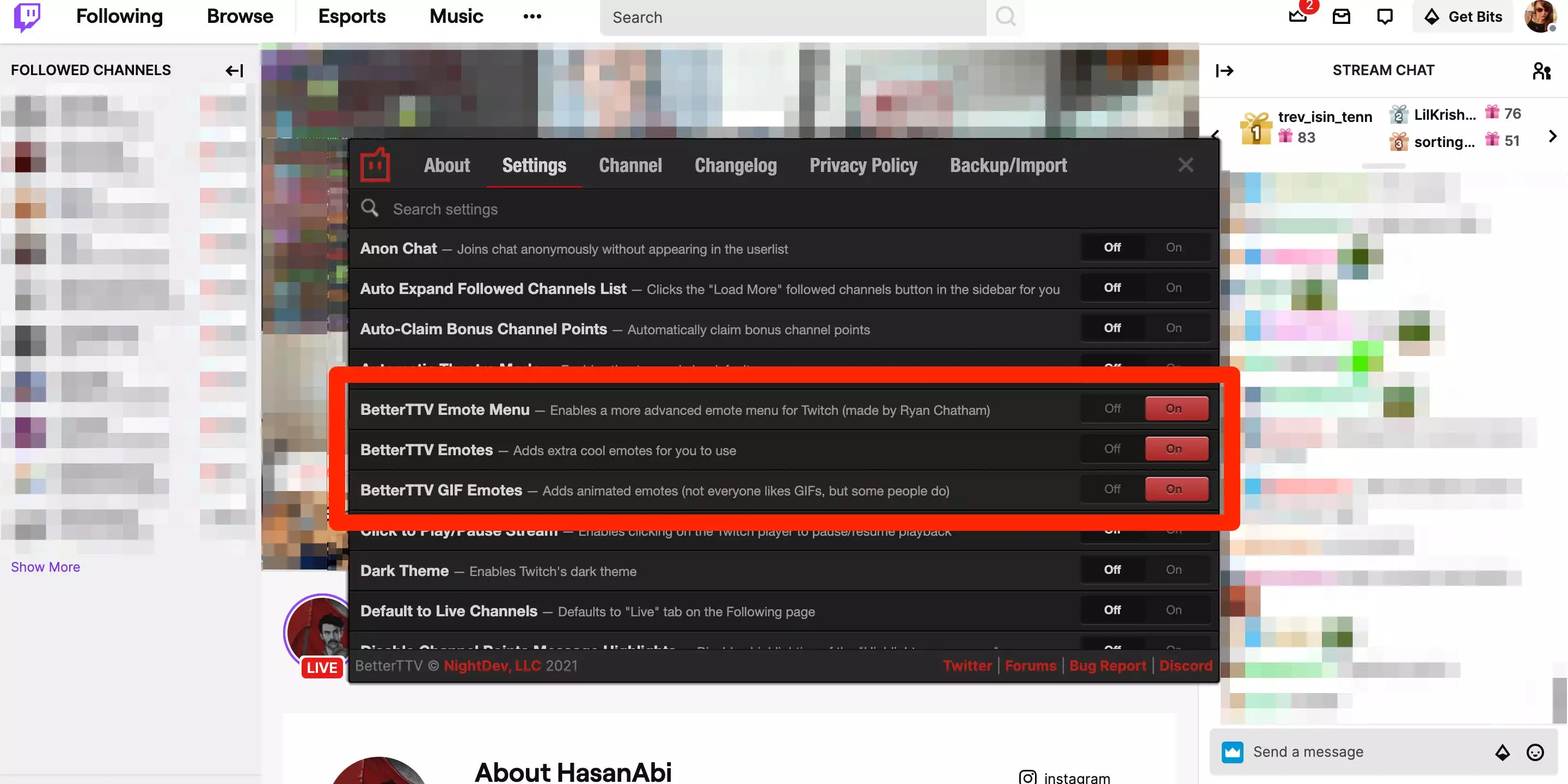Viewport: 1568px width, 784px height.
Task: Open the Twitch home logo
Action: (27, 16)
